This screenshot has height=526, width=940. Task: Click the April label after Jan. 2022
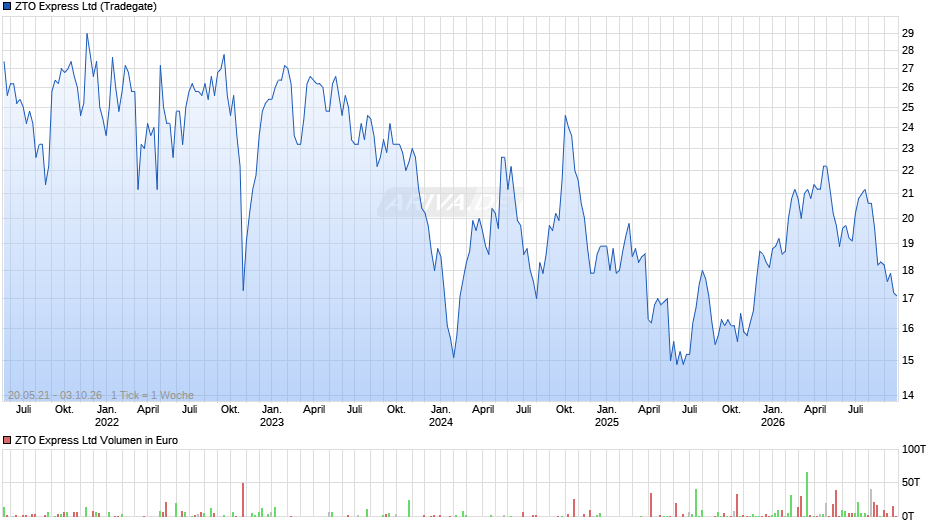pos(148,409)
